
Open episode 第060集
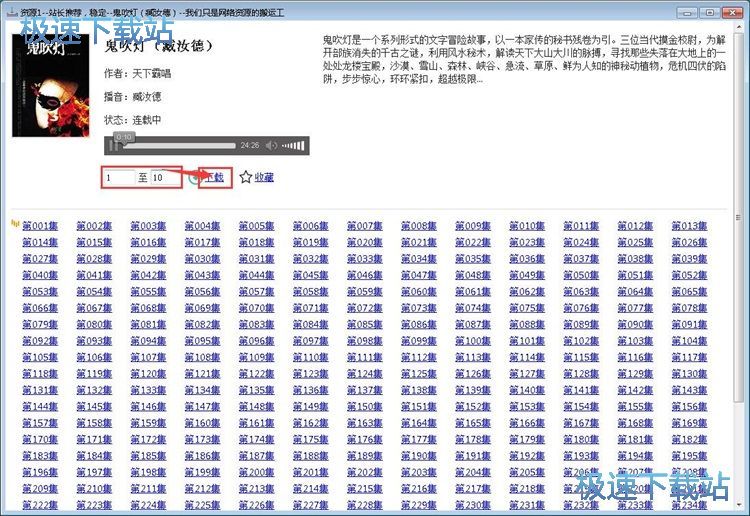tap(419, 292)
